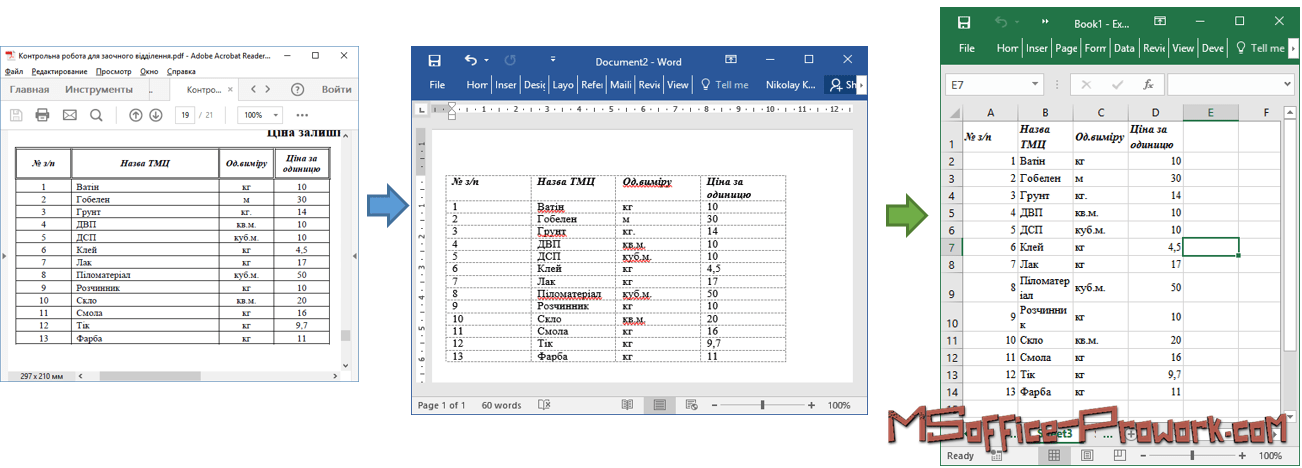
Task: Click the Excel Select All corner triangle
Action: 953,113
